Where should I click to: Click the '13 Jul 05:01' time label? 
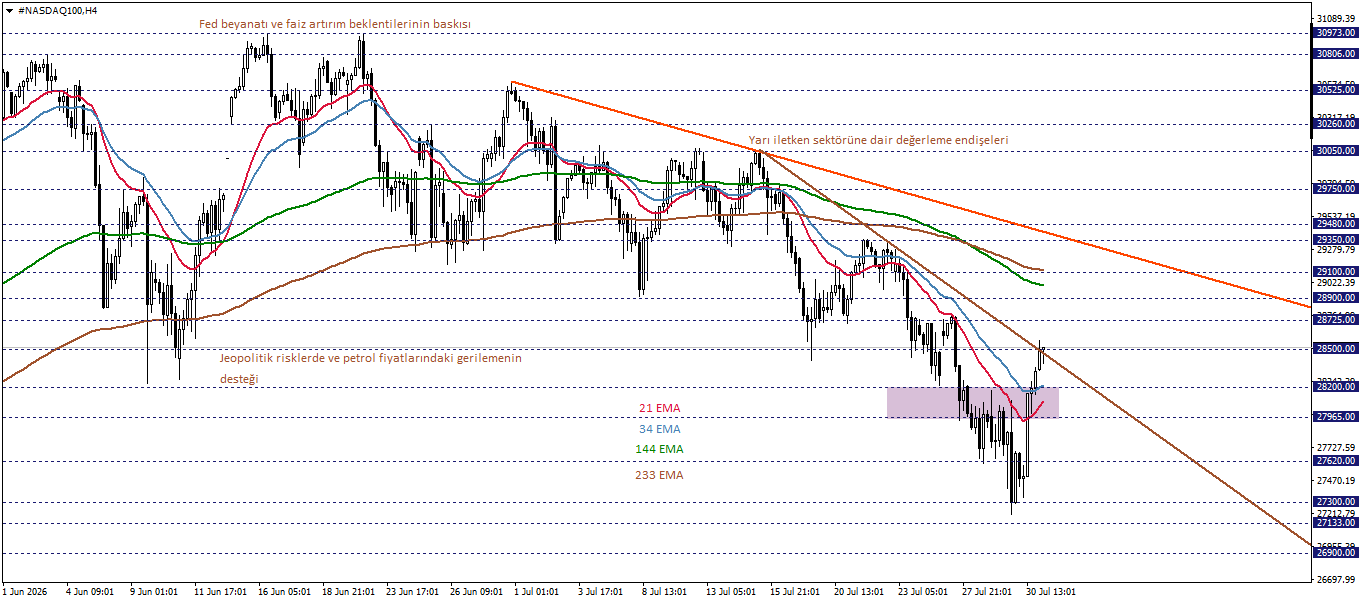732,591
